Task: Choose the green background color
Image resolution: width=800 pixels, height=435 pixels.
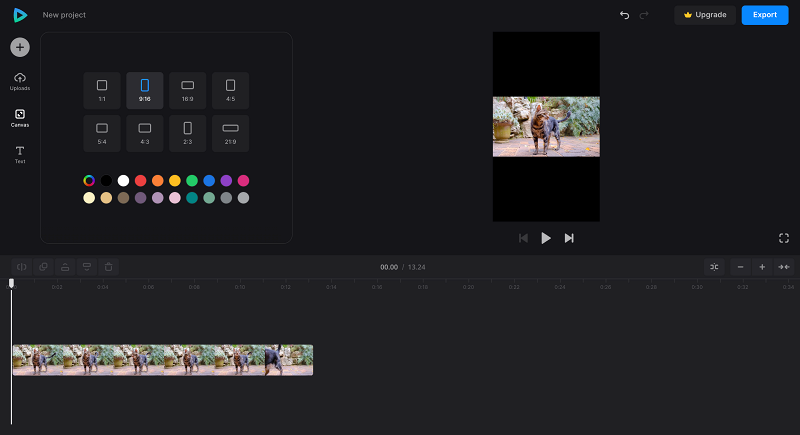Action: pos(192,181)
